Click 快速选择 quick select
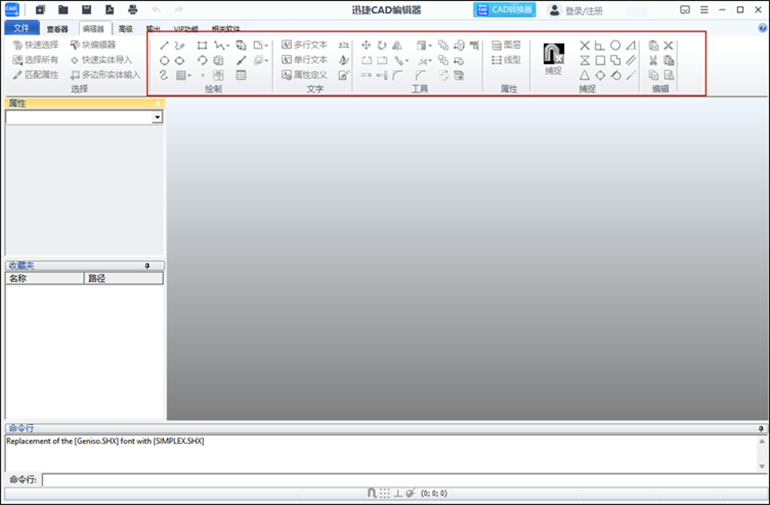This screenshot has height=505, width=770. pyautogui.click(x=35, y=45)
